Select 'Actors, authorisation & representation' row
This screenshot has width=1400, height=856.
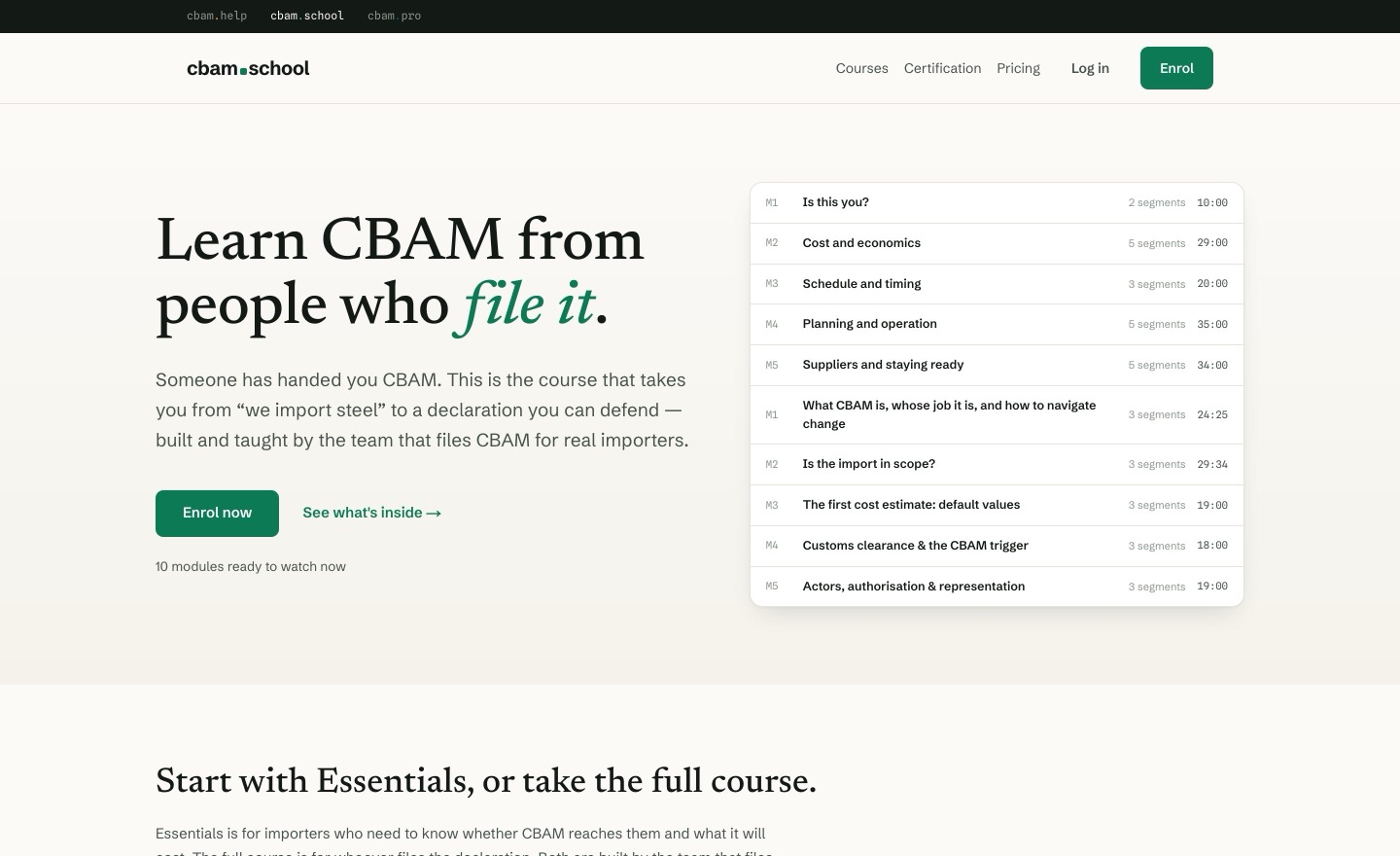997,587
